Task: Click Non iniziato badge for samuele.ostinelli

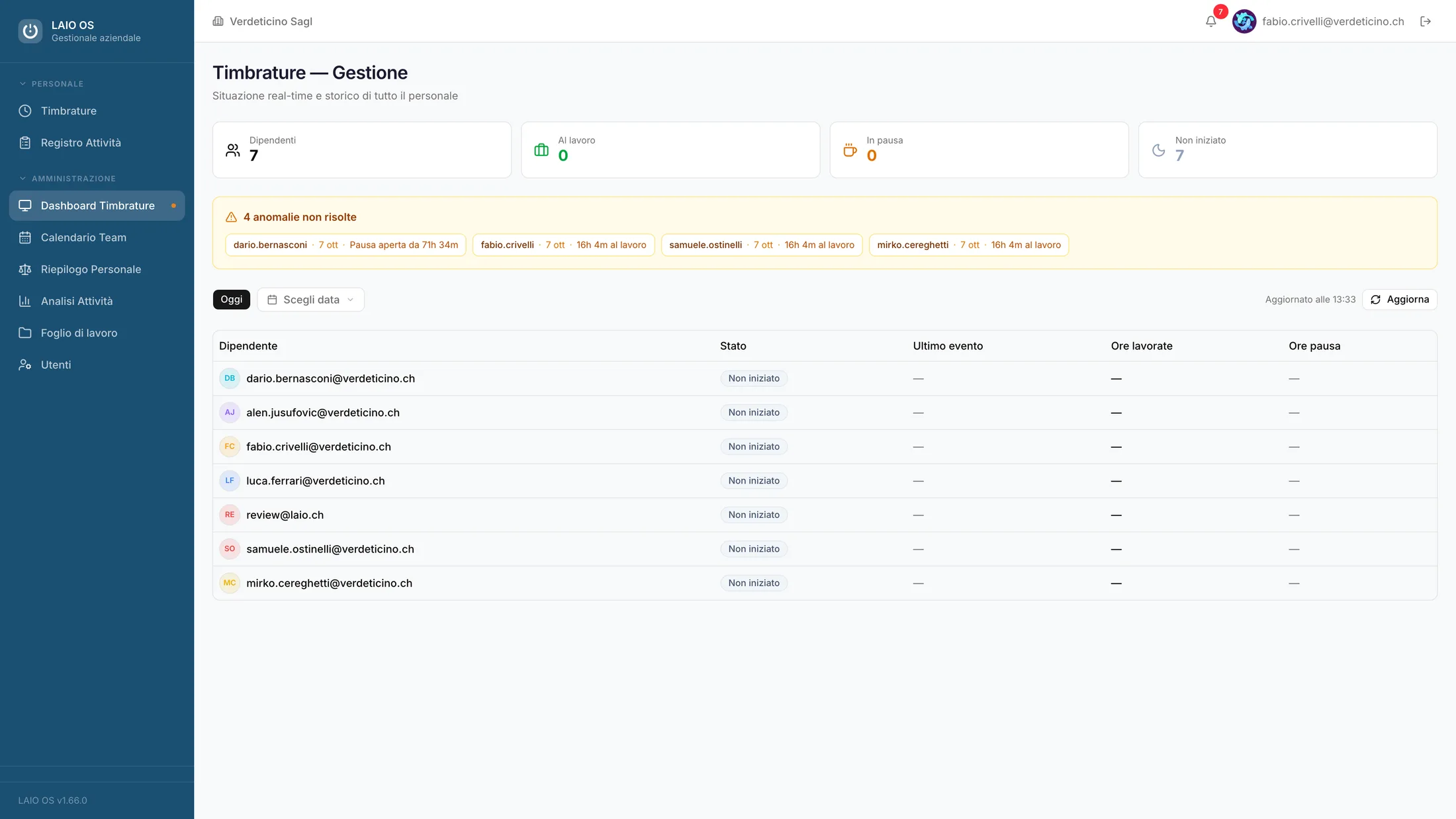Action: (x=754, y=549)
